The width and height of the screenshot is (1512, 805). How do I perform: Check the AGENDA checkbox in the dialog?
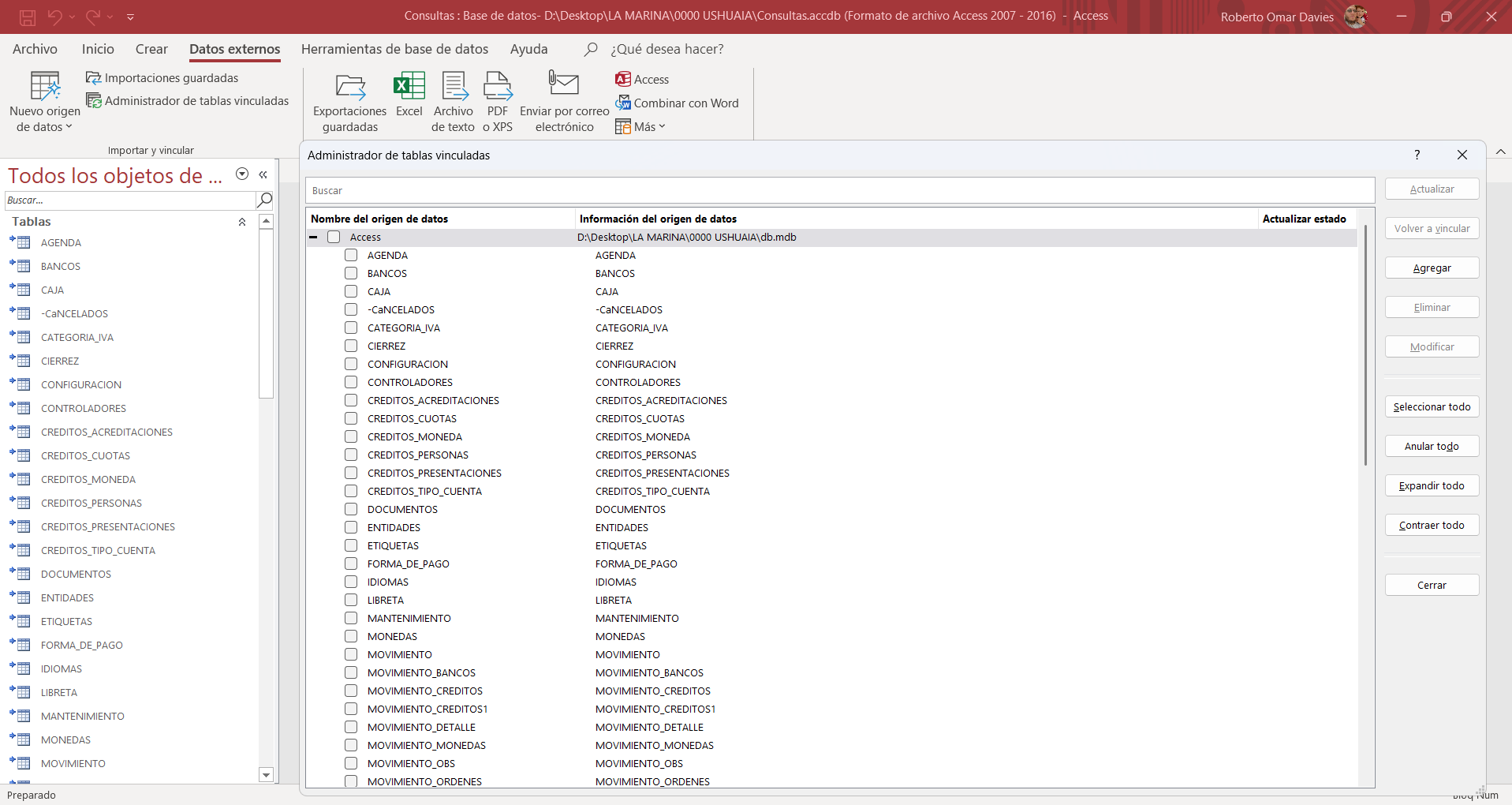[351, 255]
